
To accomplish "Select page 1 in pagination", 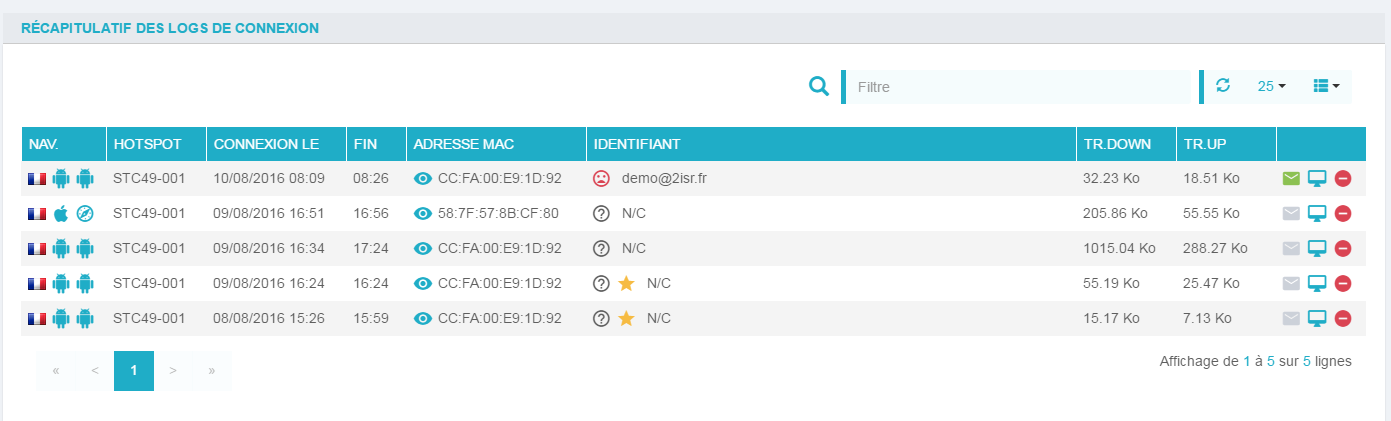I will click(x=134, y=370).
